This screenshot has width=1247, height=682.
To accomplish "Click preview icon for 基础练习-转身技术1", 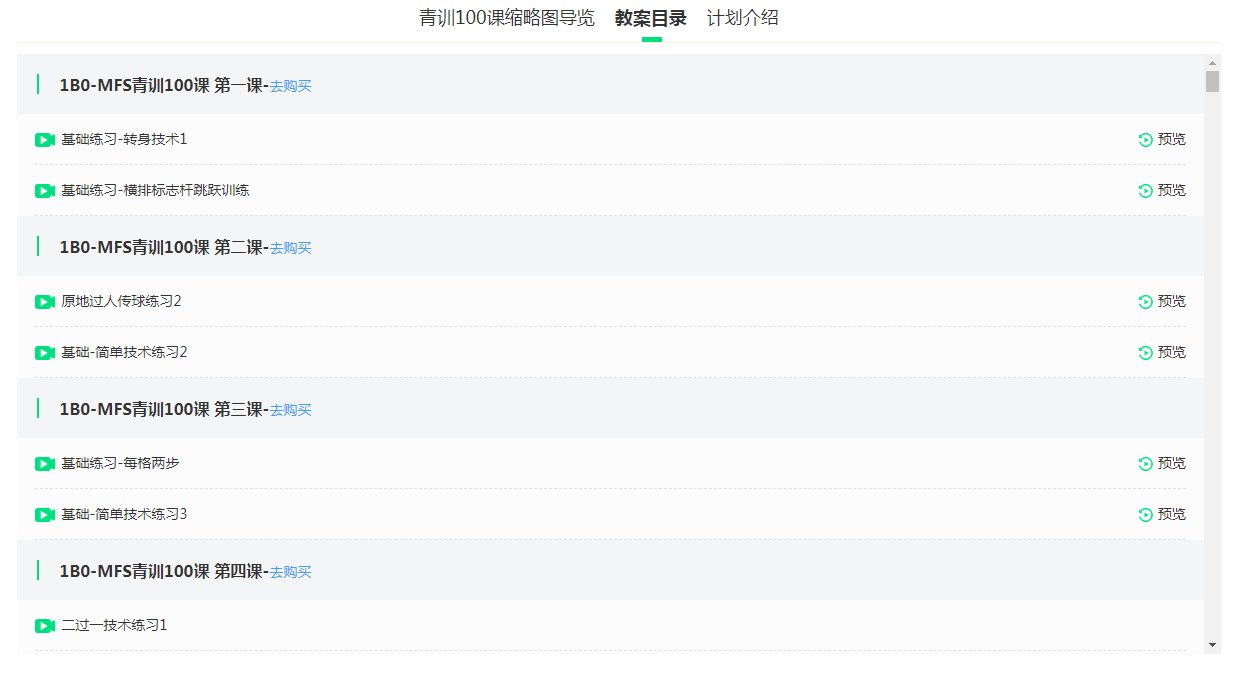I will pyautogui.click(x=1146, y=140).
